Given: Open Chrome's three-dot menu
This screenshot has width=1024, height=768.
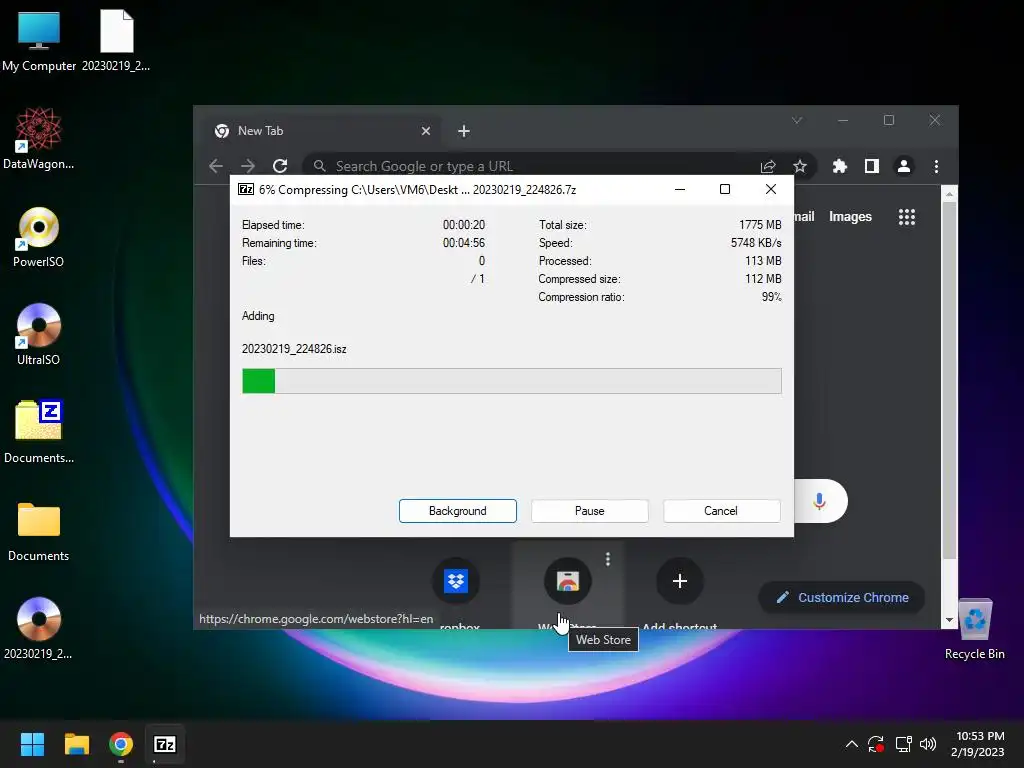Looking at the screenshot, I should point(936,166).
